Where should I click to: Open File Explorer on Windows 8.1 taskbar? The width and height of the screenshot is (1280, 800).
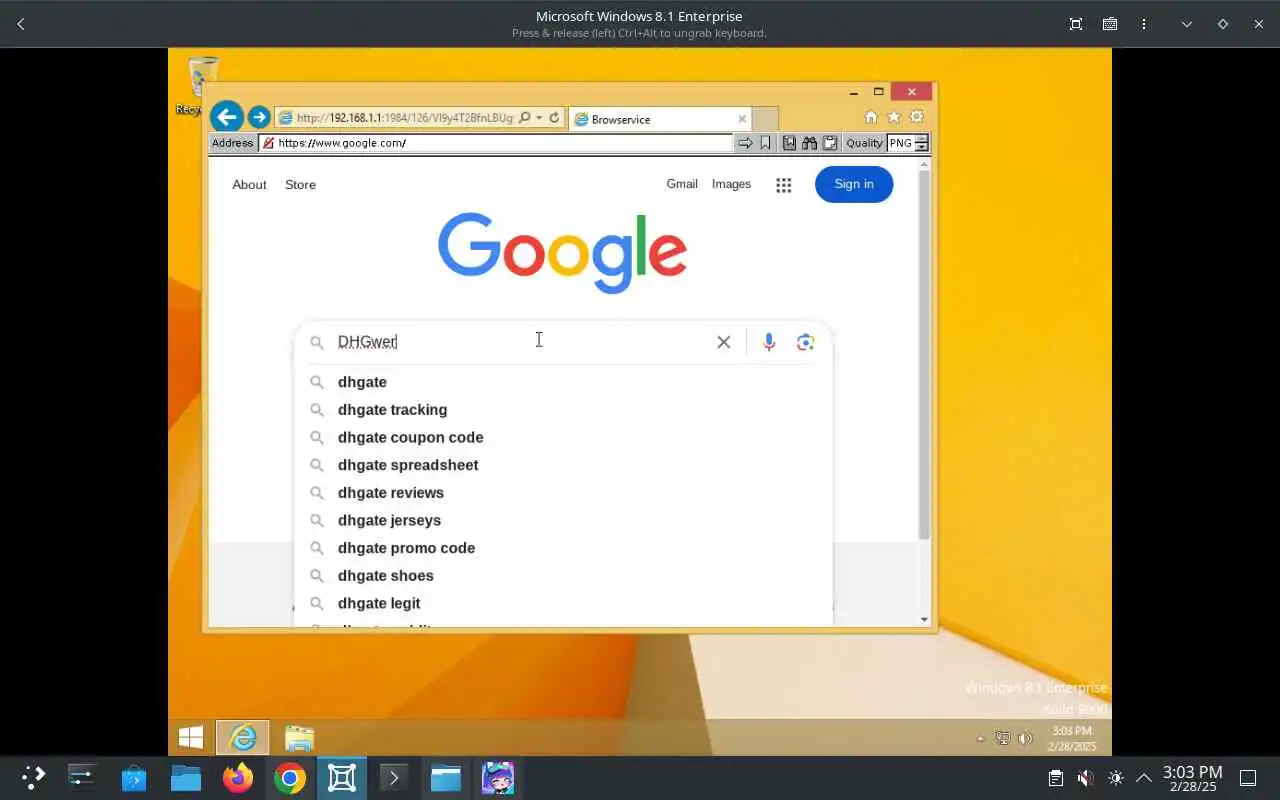tap(299, 738)
